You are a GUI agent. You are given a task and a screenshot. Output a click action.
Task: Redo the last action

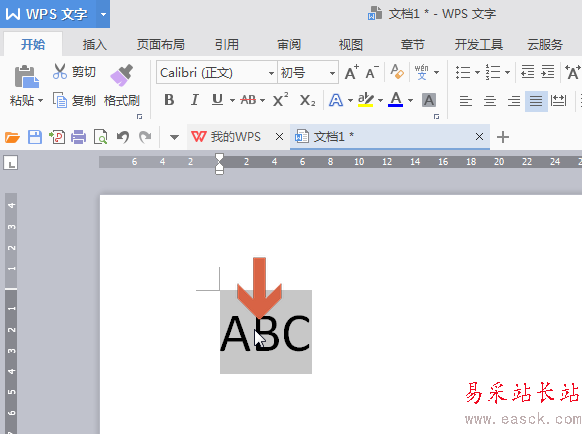coord(145,137)
